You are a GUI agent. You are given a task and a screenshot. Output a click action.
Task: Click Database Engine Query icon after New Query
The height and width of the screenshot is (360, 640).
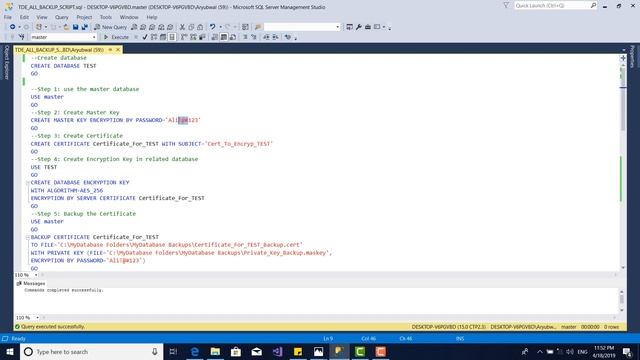click(x=134, y=27)
